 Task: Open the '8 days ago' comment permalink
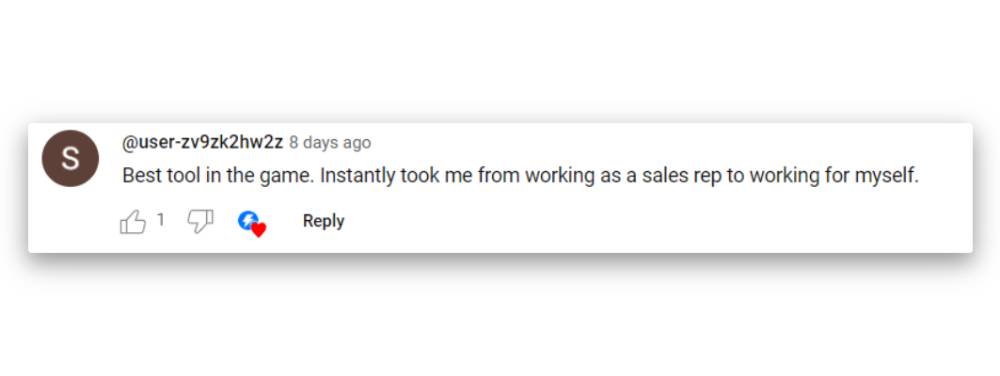[330, 142]
